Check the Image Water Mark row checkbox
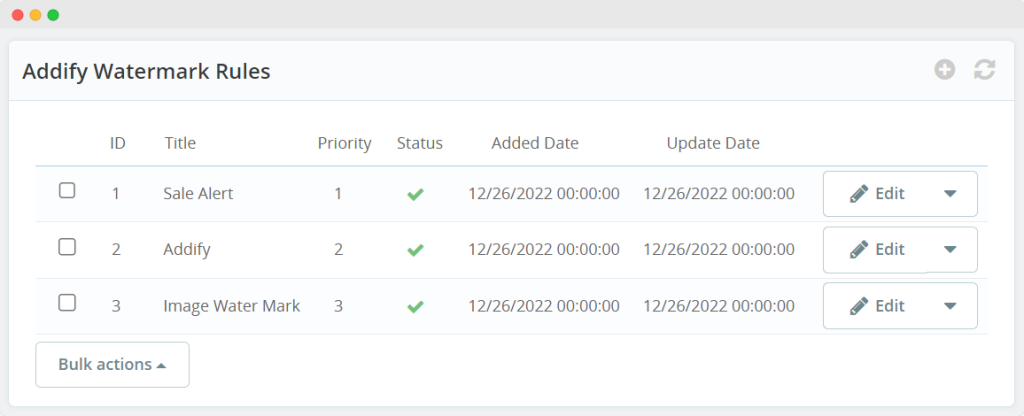1024x416 pixels. (x=67, y=303)
